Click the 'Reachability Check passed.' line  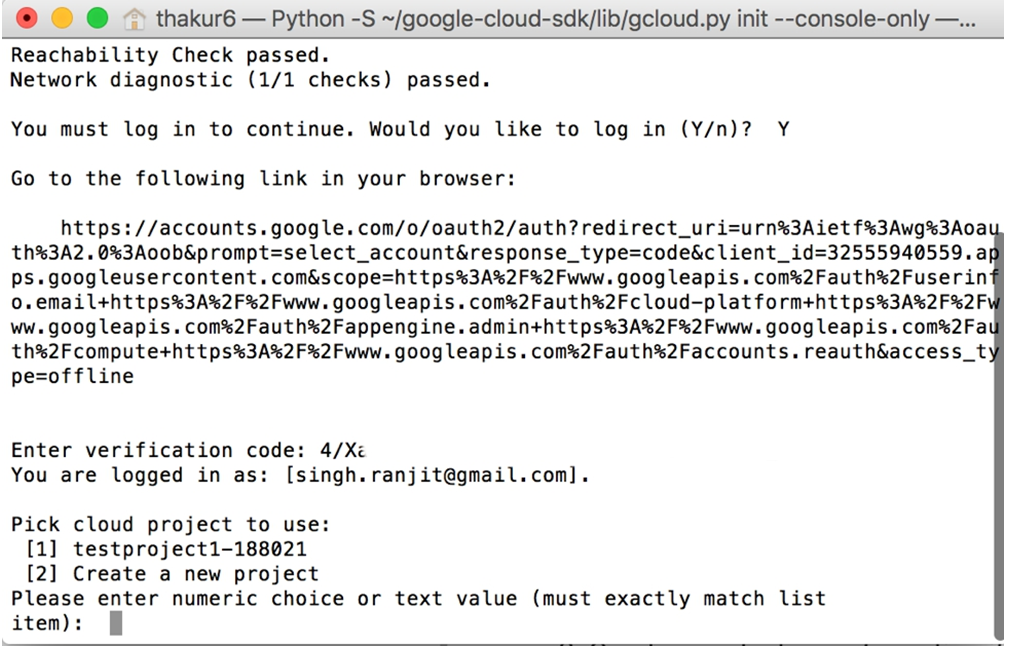click(170, 55)
